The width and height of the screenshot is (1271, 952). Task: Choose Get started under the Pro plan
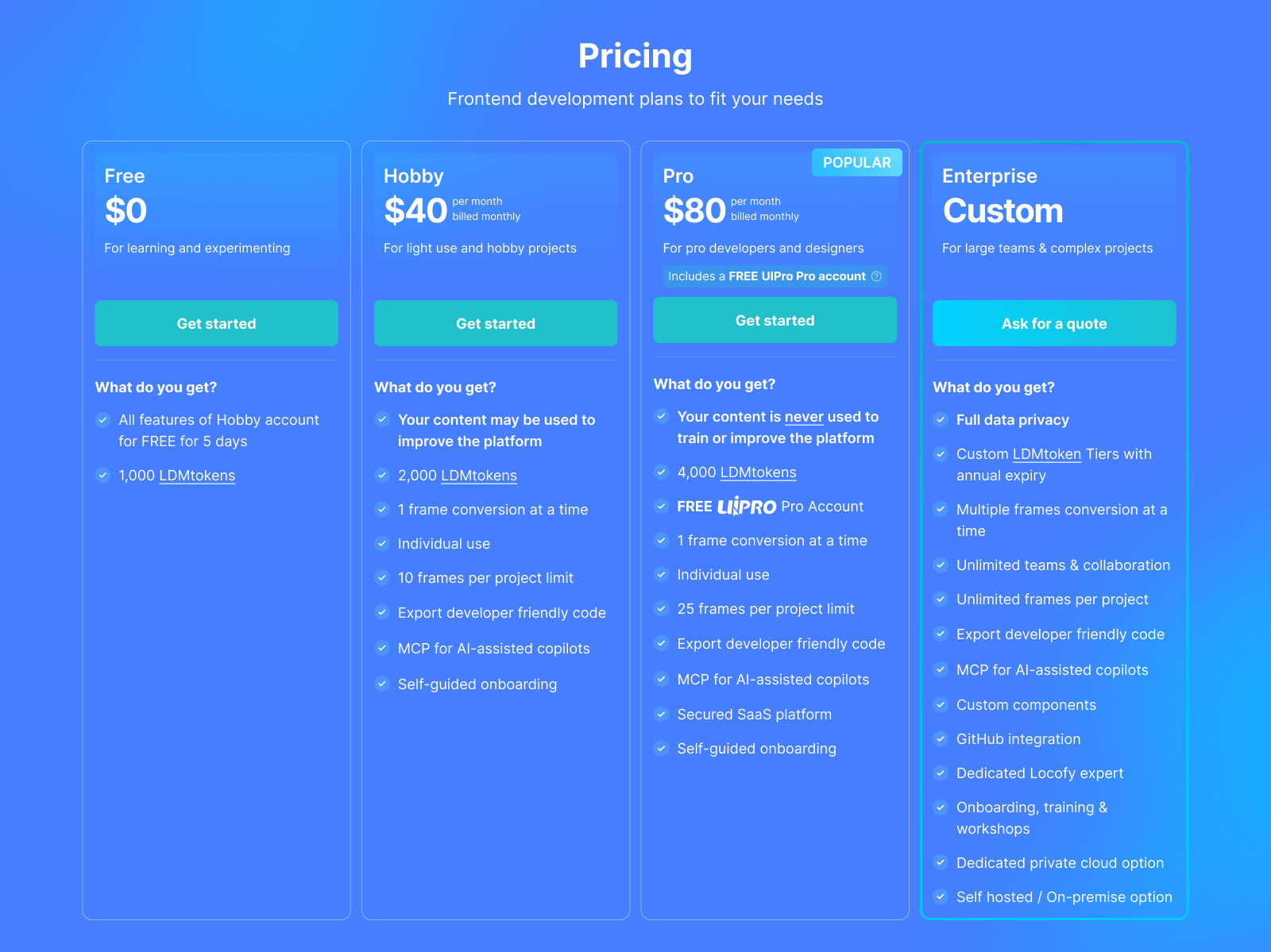click(x=775, y=321)
